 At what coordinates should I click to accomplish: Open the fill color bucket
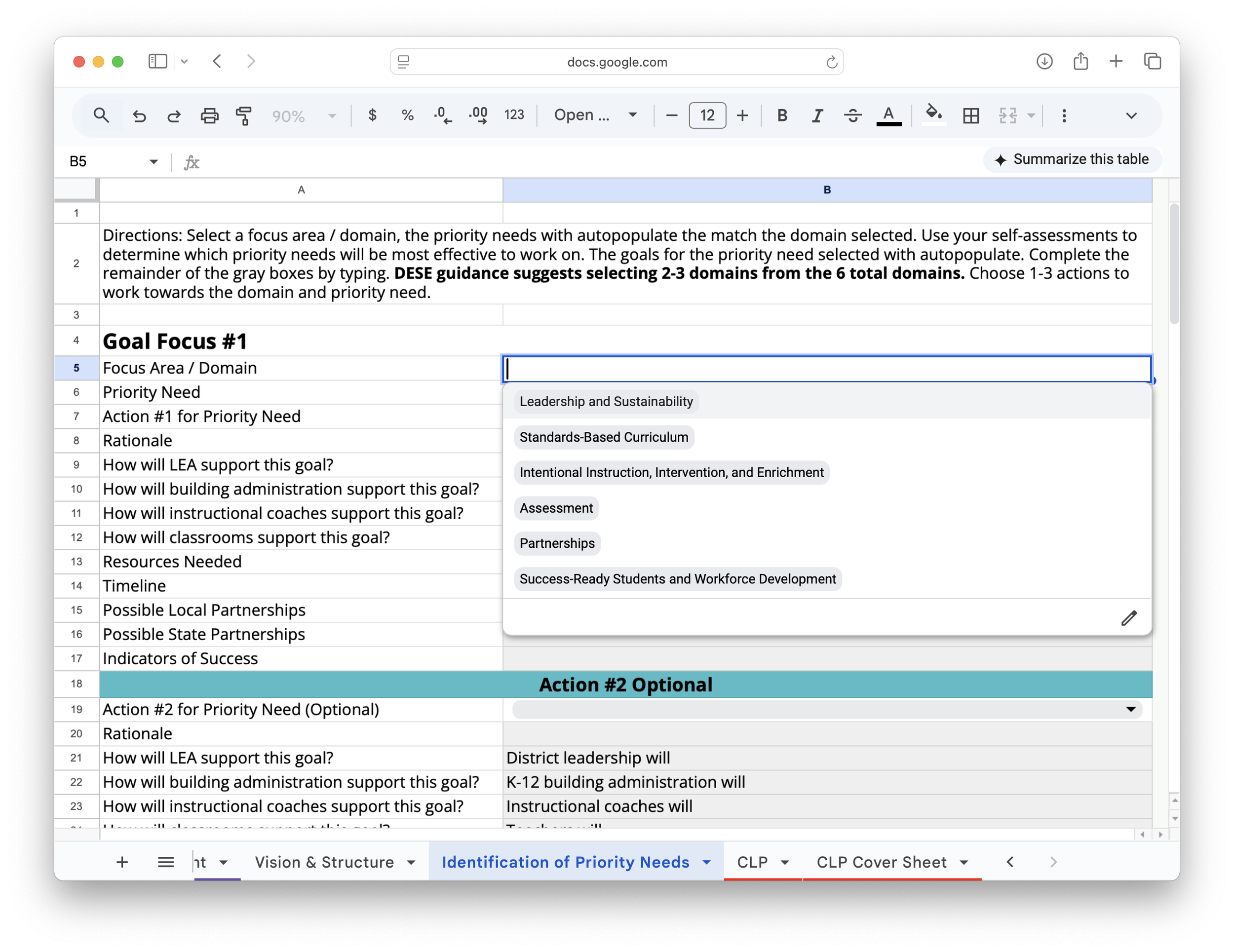[933, 114]
